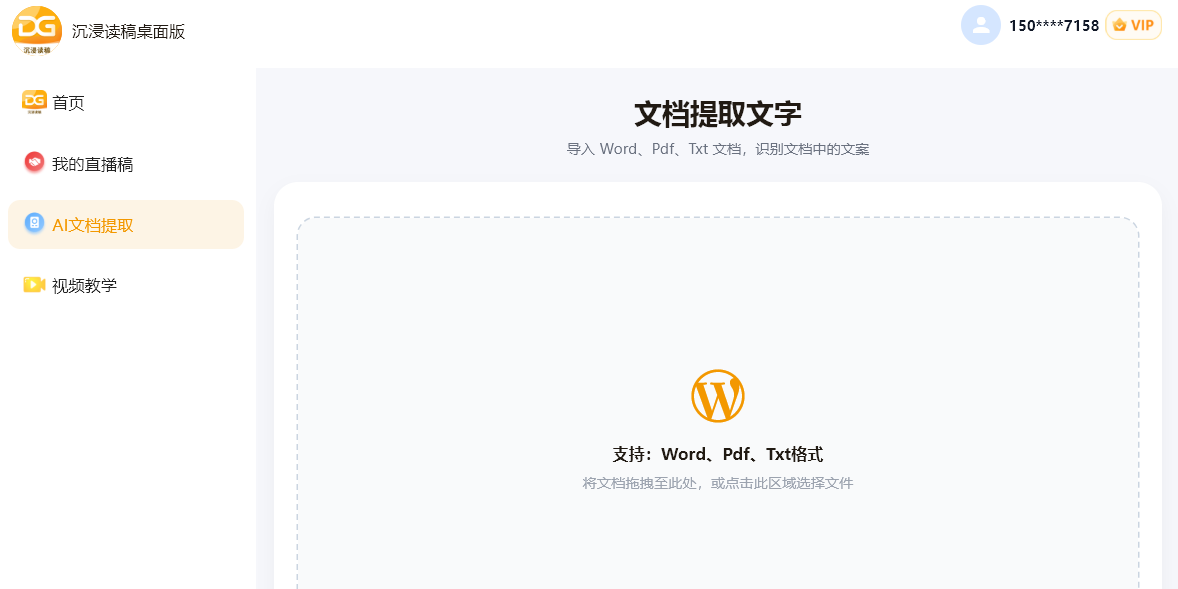Click the VIP crown icon
Screen dimensions: 1178x589
(1120, 26)
